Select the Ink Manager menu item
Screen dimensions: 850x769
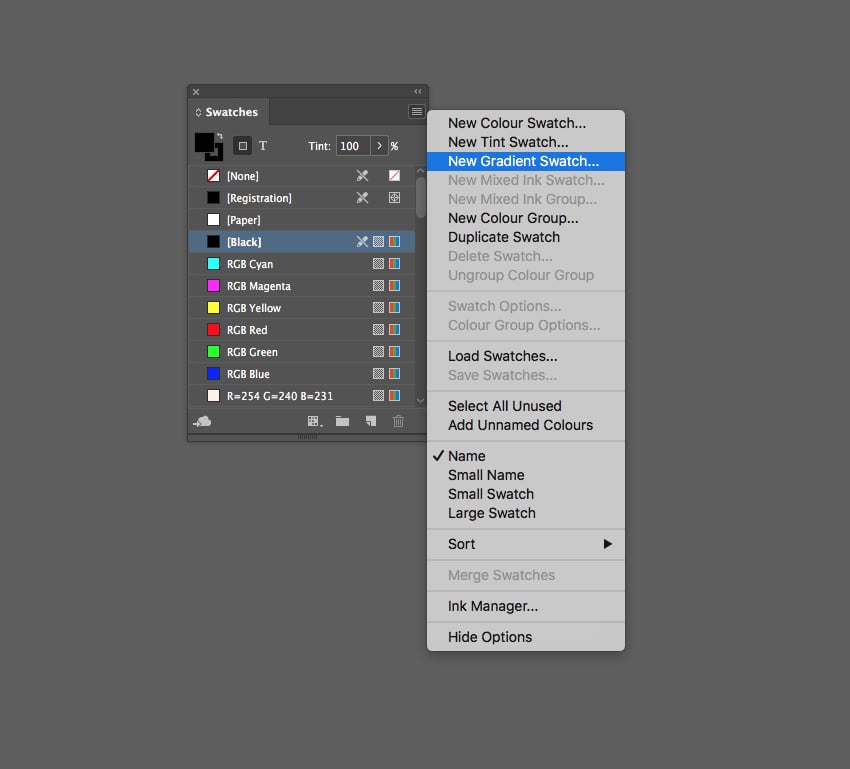click(x=493, y=606)
